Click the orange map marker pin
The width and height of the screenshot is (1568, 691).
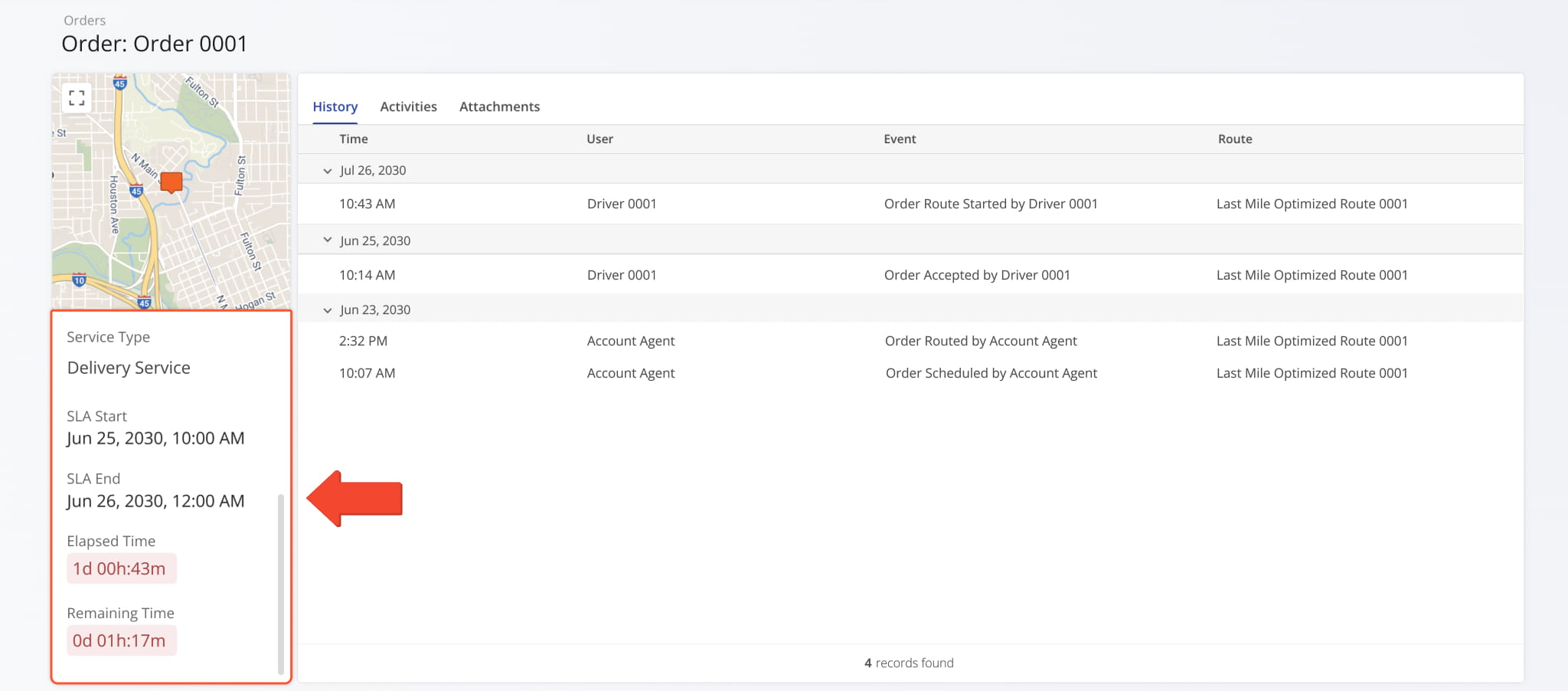[x=170, y=183]
